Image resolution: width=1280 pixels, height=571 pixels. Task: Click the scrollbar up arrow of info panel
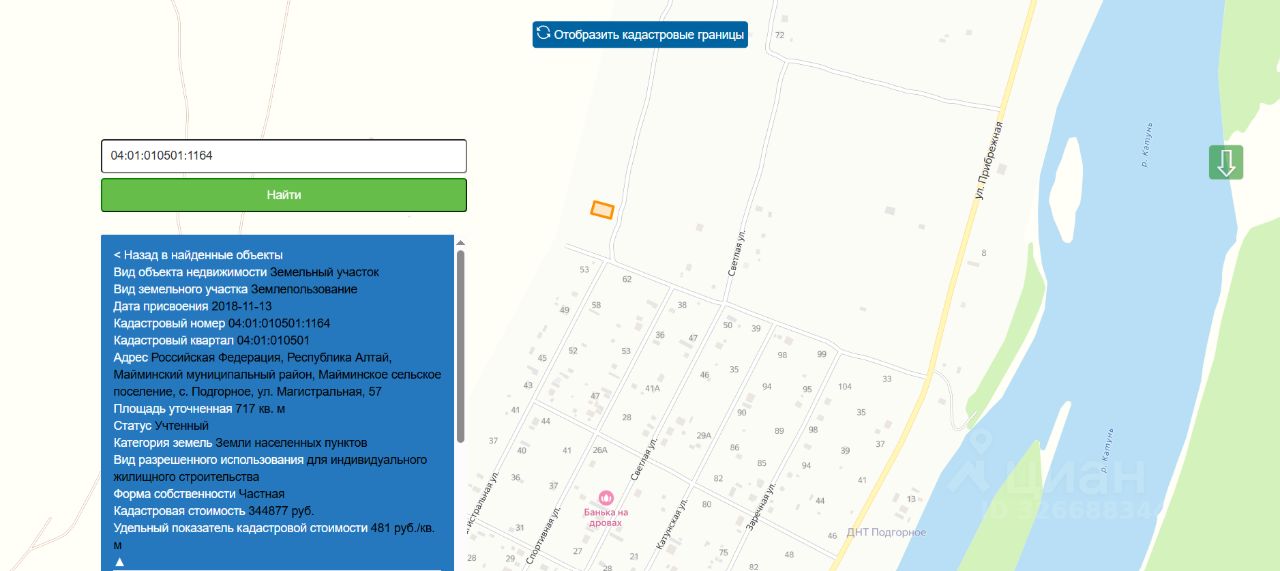(x=460, y=242)
